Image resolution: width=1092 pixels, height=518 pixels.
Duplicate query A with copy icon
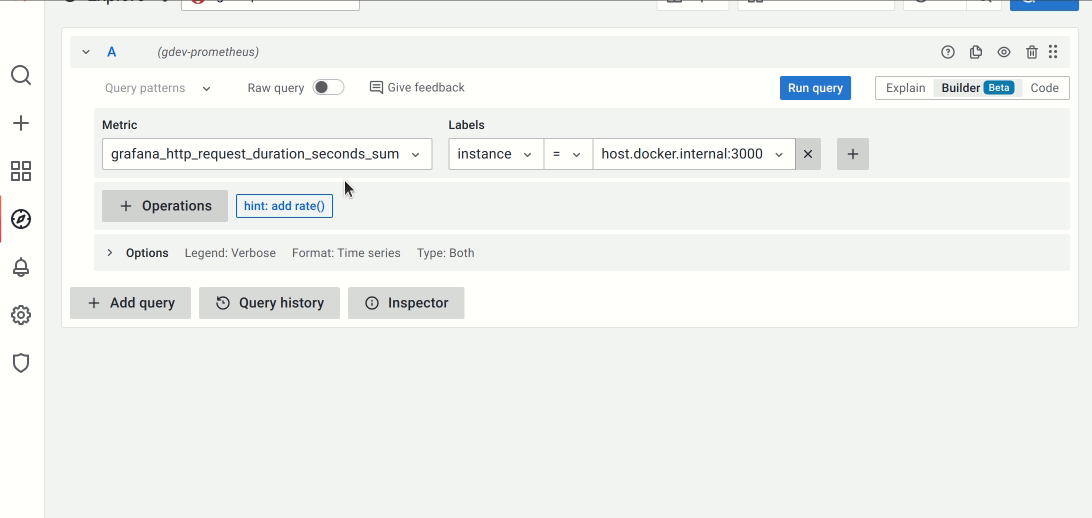point(976,52)
